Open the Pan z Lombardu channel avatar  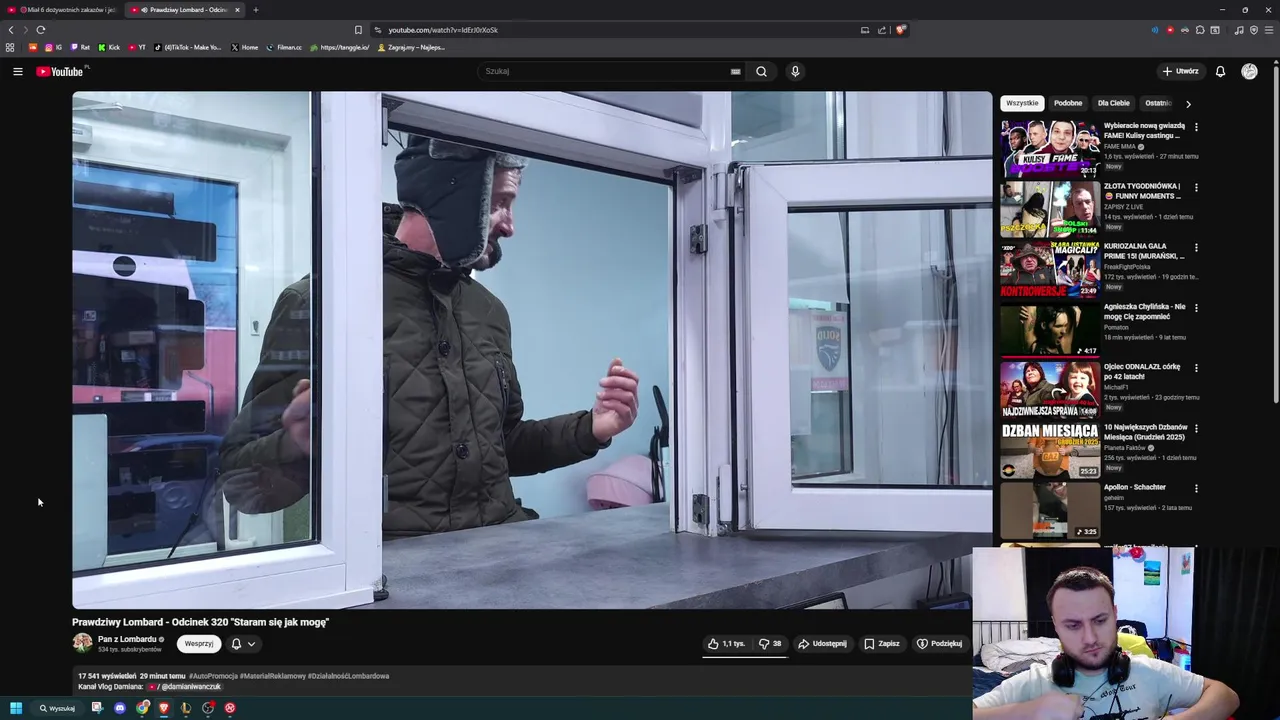pyautogui.click(x=82, y=643)
